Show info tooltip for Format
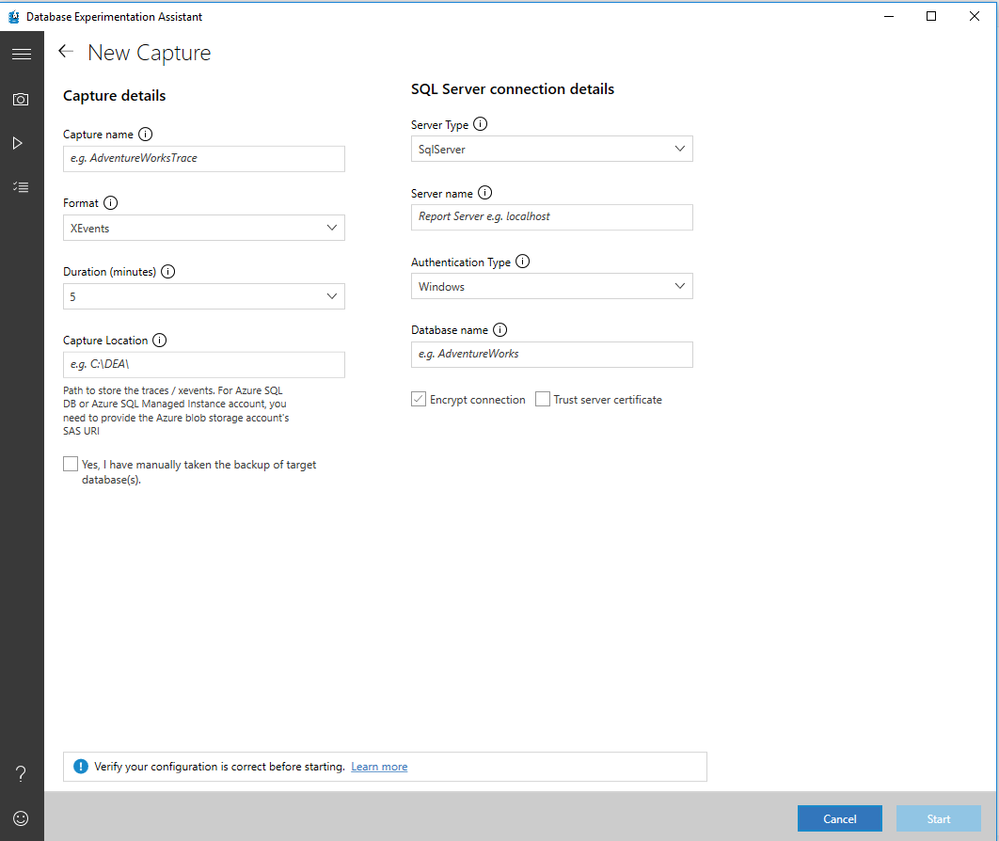This screenshot has width=999, height=841. coord(111,203)
